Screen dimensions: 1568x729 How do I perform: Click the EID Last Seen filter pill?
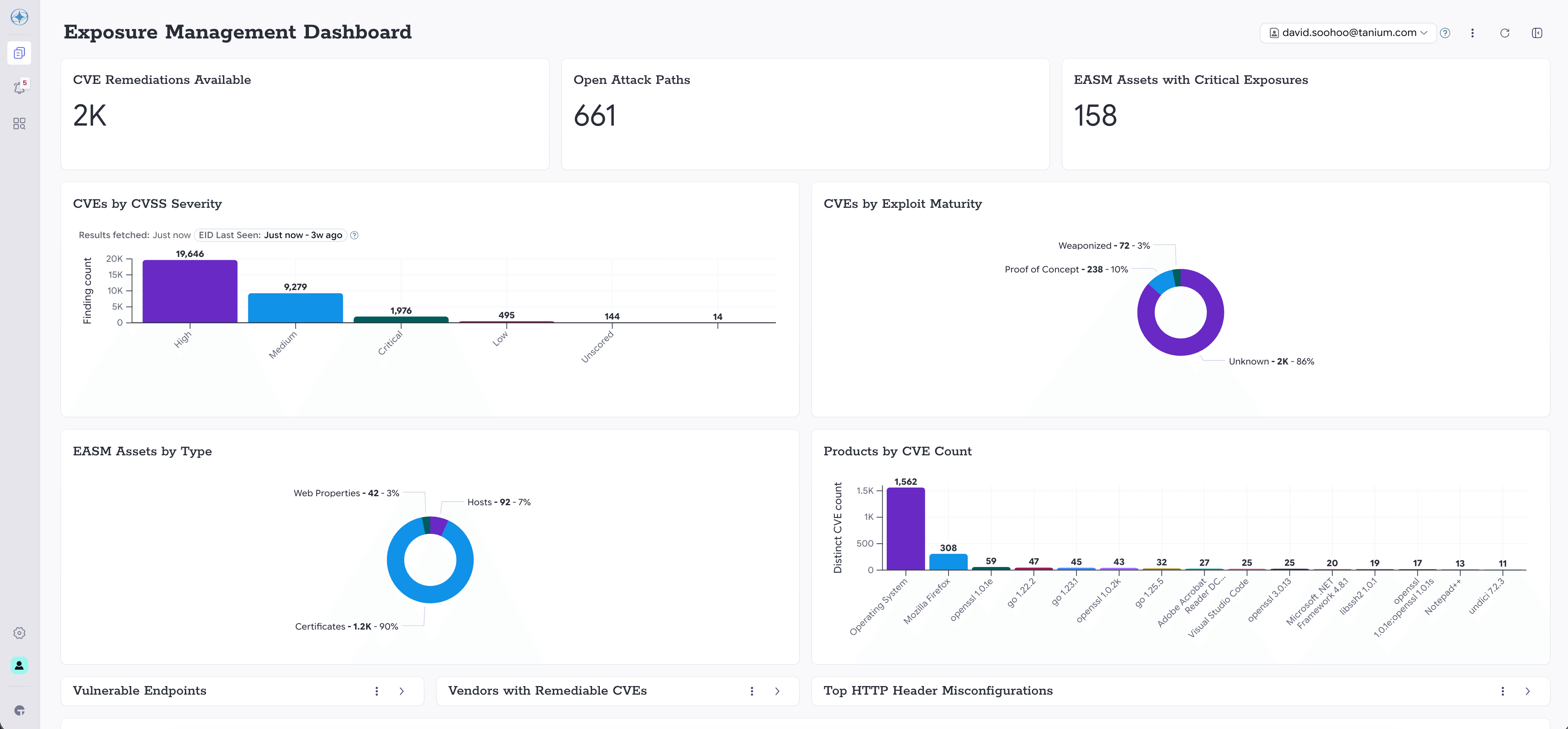click(270, 236)
